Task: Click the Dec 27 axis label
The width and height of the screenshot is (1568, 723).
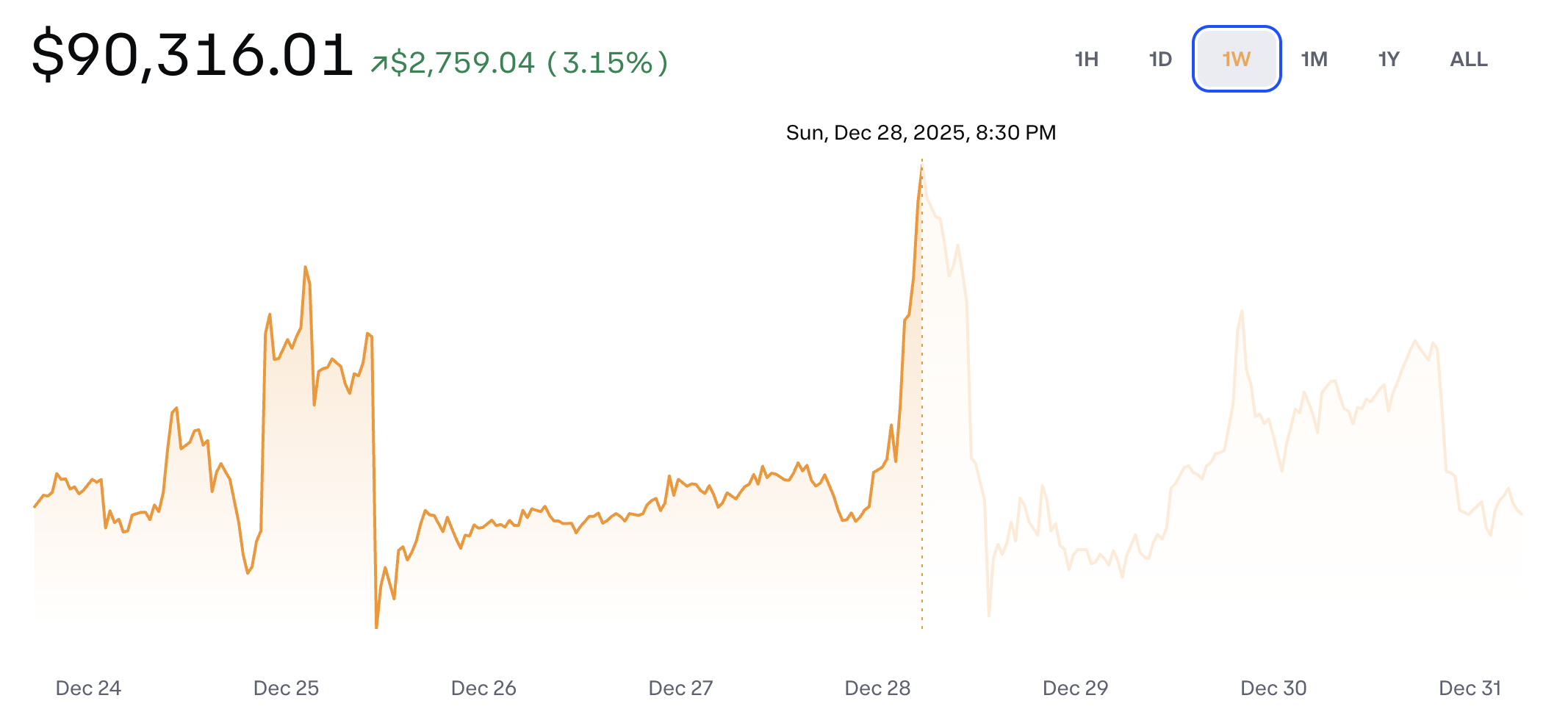Action: [x=680, y=688]
